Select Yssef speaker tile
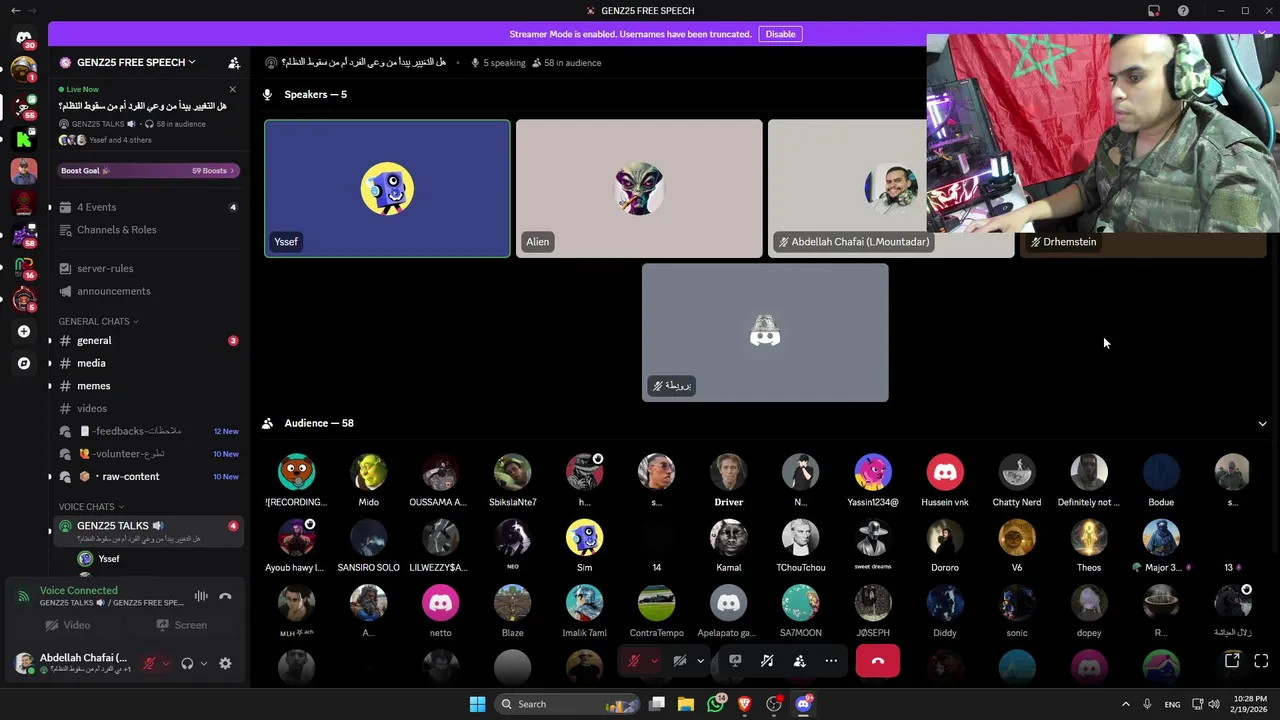Screen dimensions: 1280x720 387,189
